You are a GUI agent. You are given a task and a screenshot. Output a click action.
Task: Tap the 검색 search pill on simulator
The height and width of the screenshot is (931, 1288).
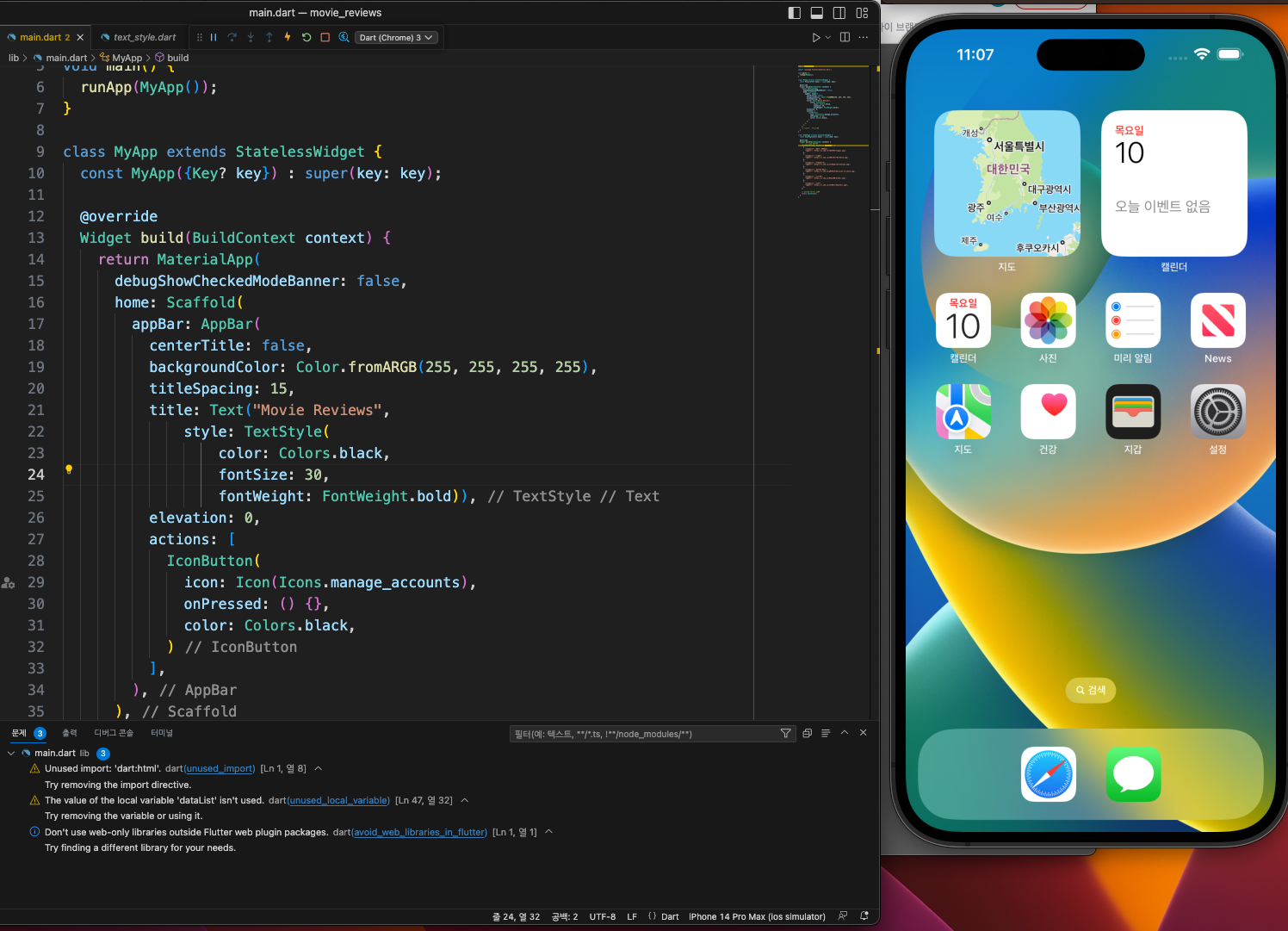tap(1091, 690)
